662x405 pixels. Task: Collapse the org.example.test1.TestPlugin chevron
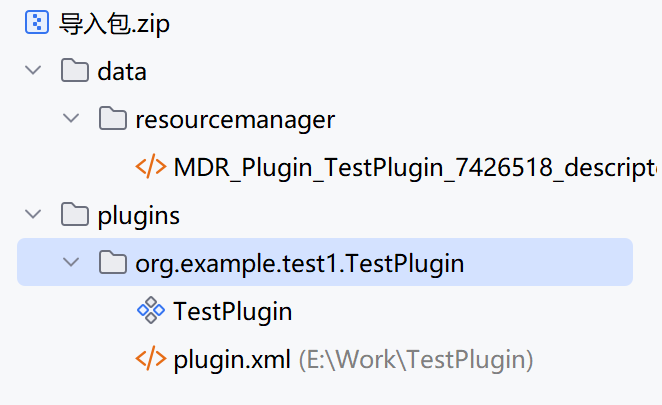pos(71,262)
